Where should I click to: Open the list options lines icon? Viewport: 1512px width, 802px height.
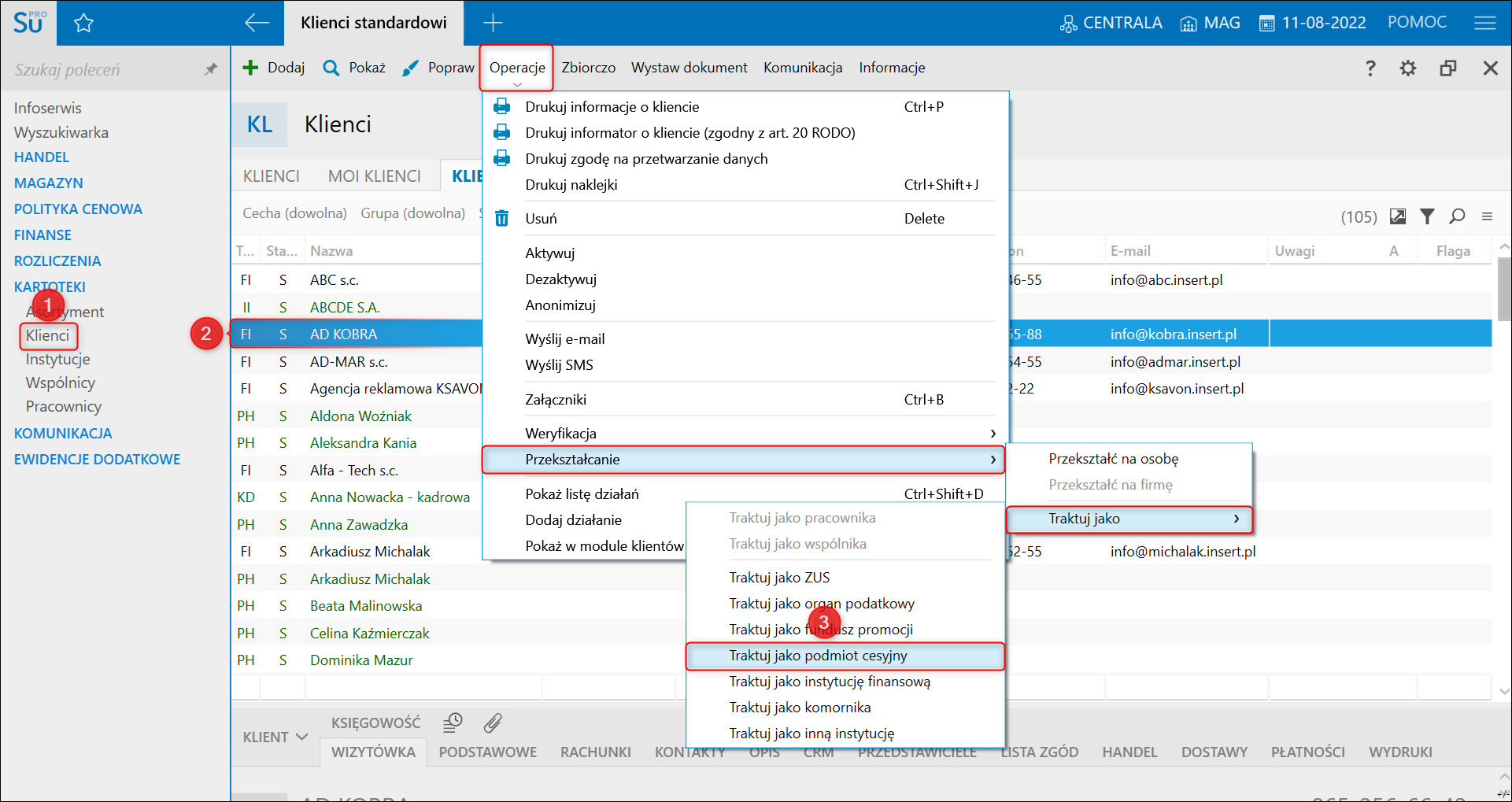click(x=1487, y=216)
